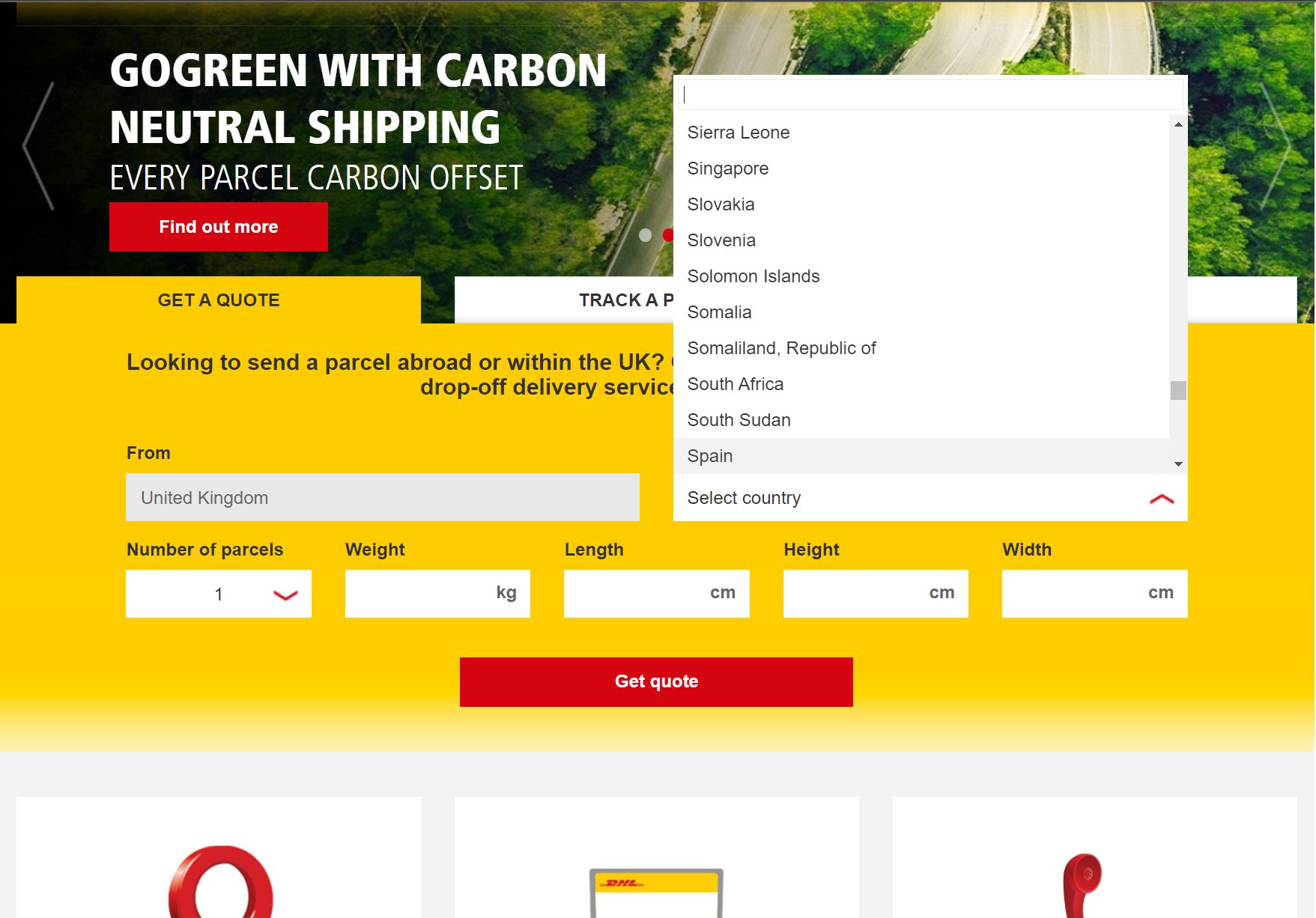Click the red telephone handset icon card
The height and width of the screenshot is (918, 1316).
tap(1095, 857)
